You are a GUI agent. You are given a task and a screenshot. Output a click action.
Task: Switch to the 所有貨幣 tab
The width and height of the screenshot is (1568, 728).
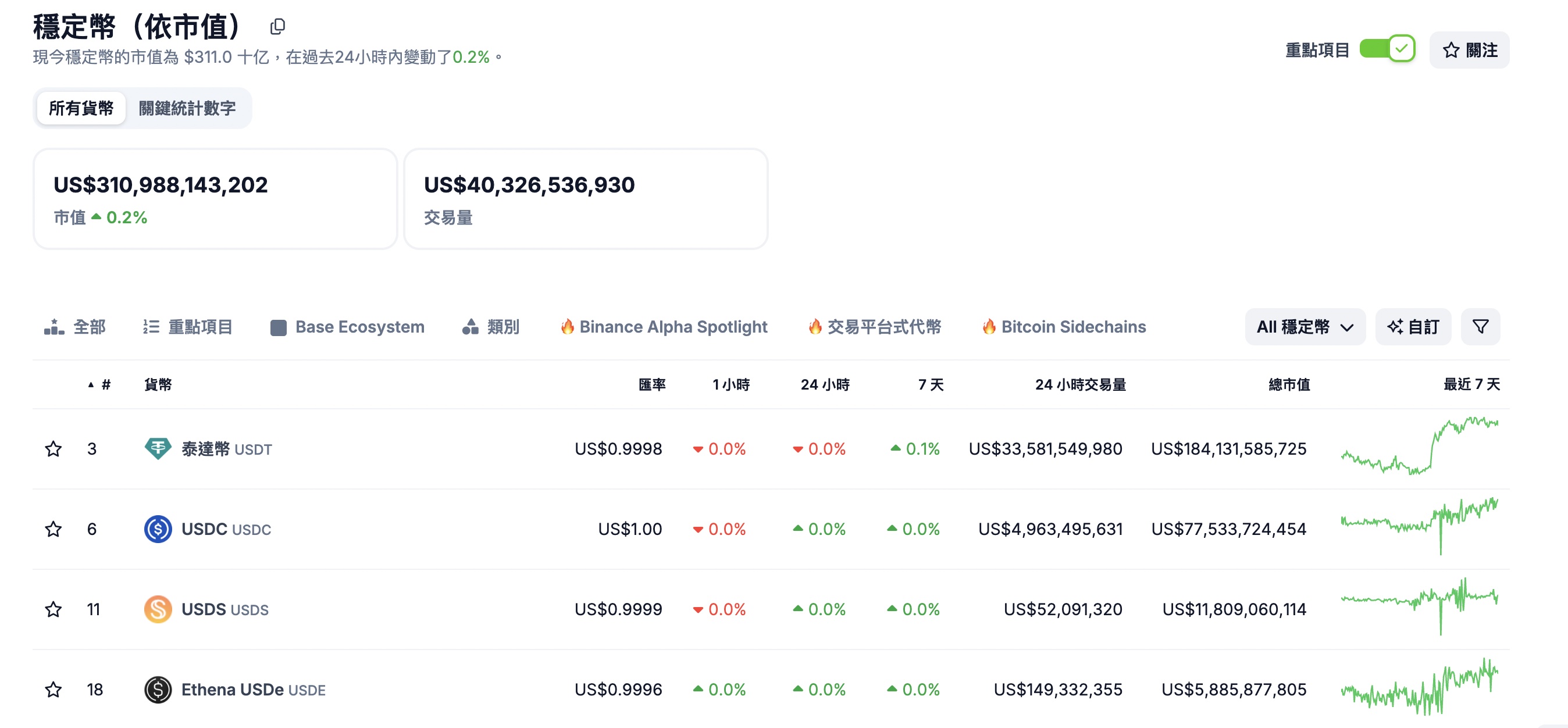tap(81, 108)
